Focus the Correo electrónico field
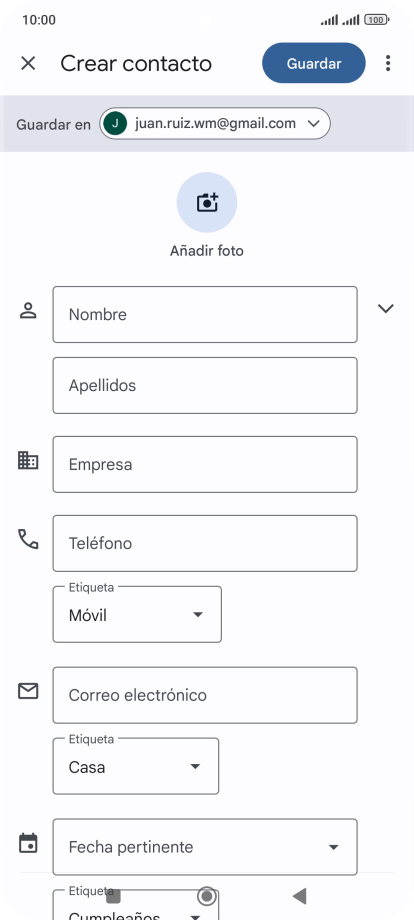The height and width of the screenshot is (920, 414). pyautogui.click(x=205, y=695)
